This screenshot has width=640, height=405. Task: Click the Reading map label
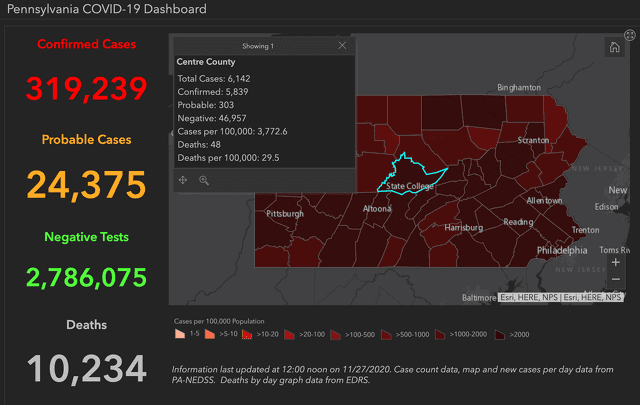coord(518,222)
